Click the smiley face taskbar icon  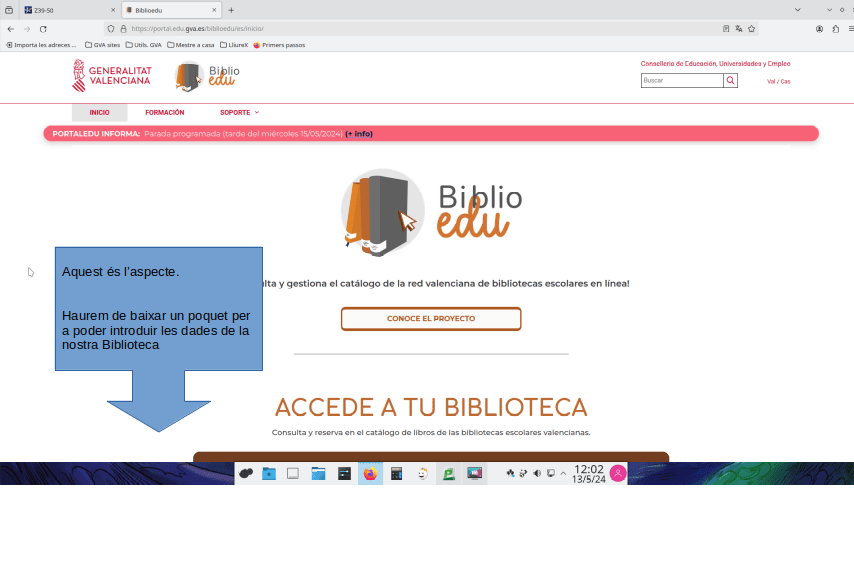click(x=423, y=474)
